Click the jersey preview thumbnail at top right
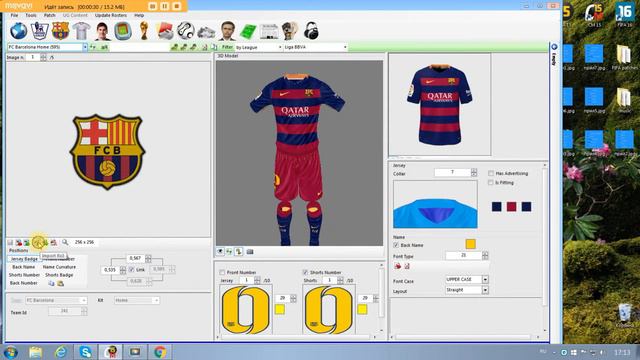 point(440,104)
